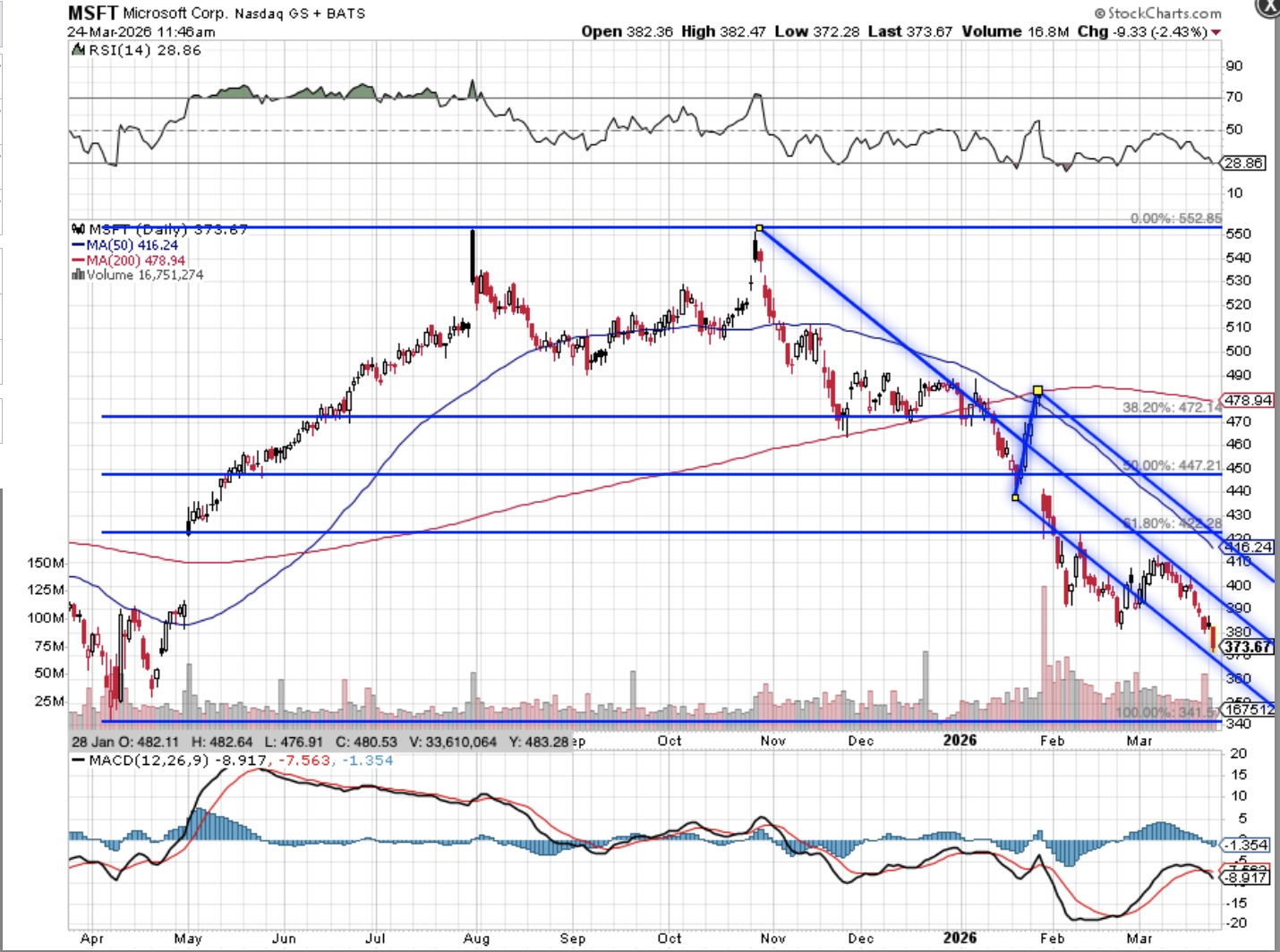Click the MA(200) 478.94 legend entry

pyautogui.click(x=136, y=260)
